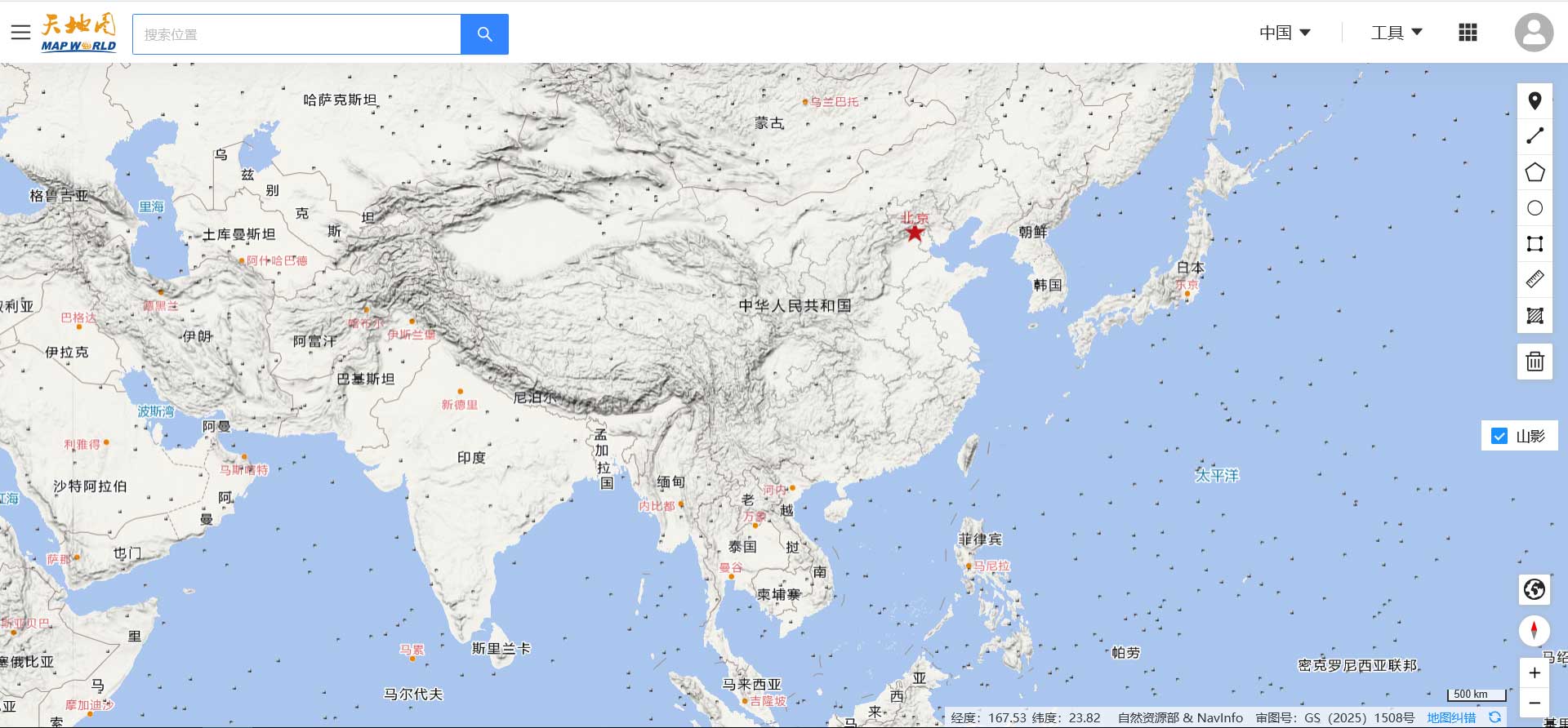Click the 里海 Caspian Sea label
1568x728 pixels.
point(151,207)
